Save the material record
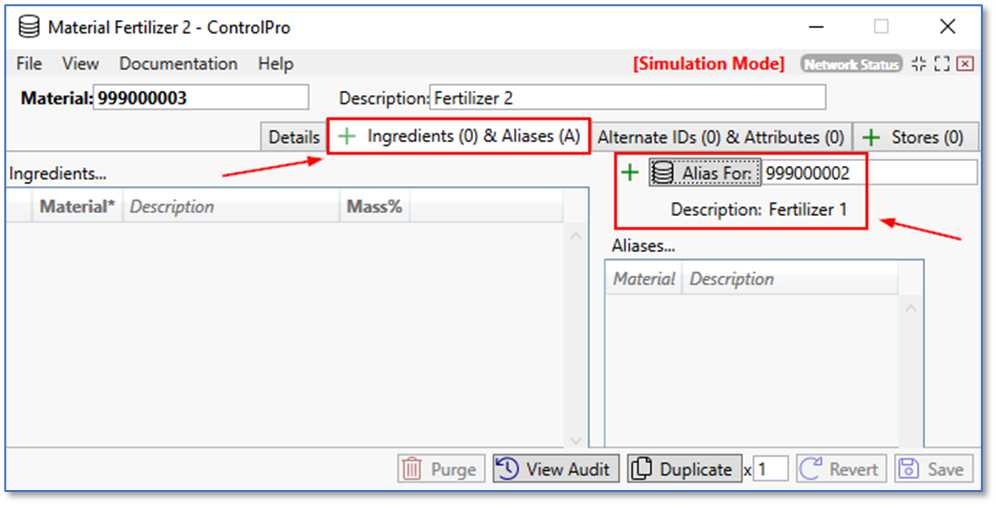Image resolution: width=996 pixels, height=505 pixels. pyautogui.click(x=933, y=469)
